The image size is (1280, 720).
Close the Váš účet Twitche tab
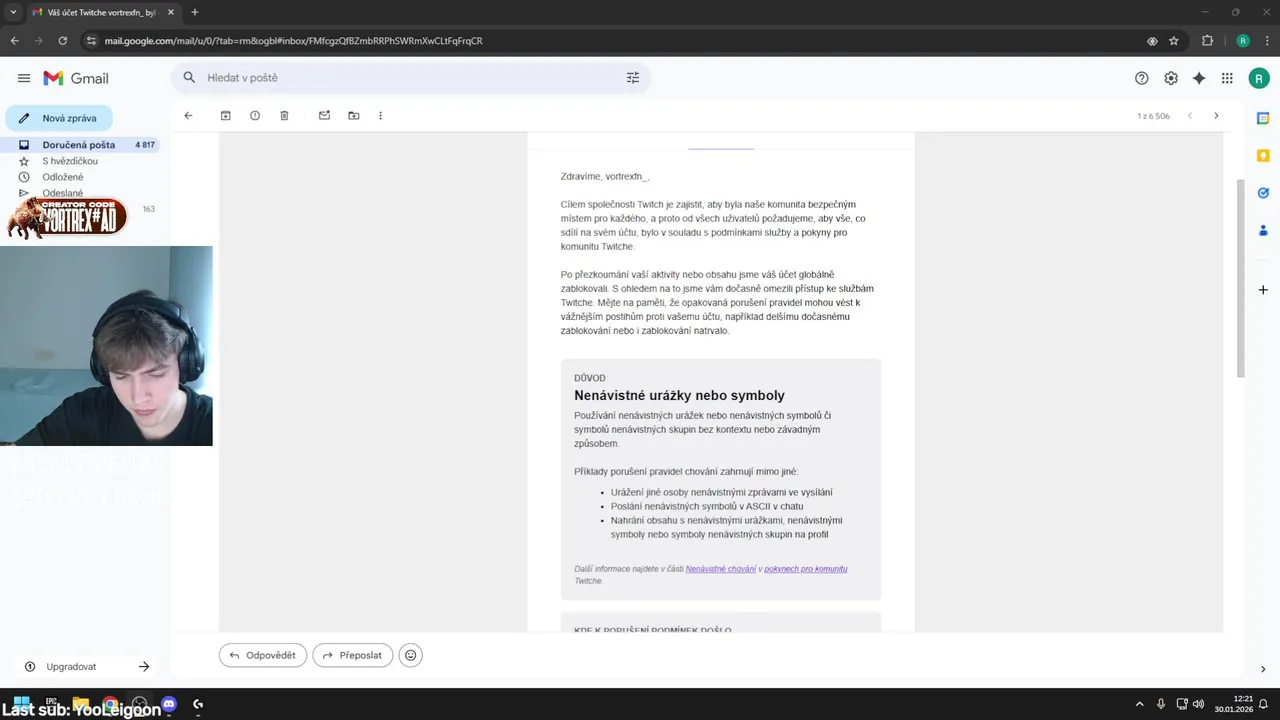pyautogui.click(x=170, y=12)
